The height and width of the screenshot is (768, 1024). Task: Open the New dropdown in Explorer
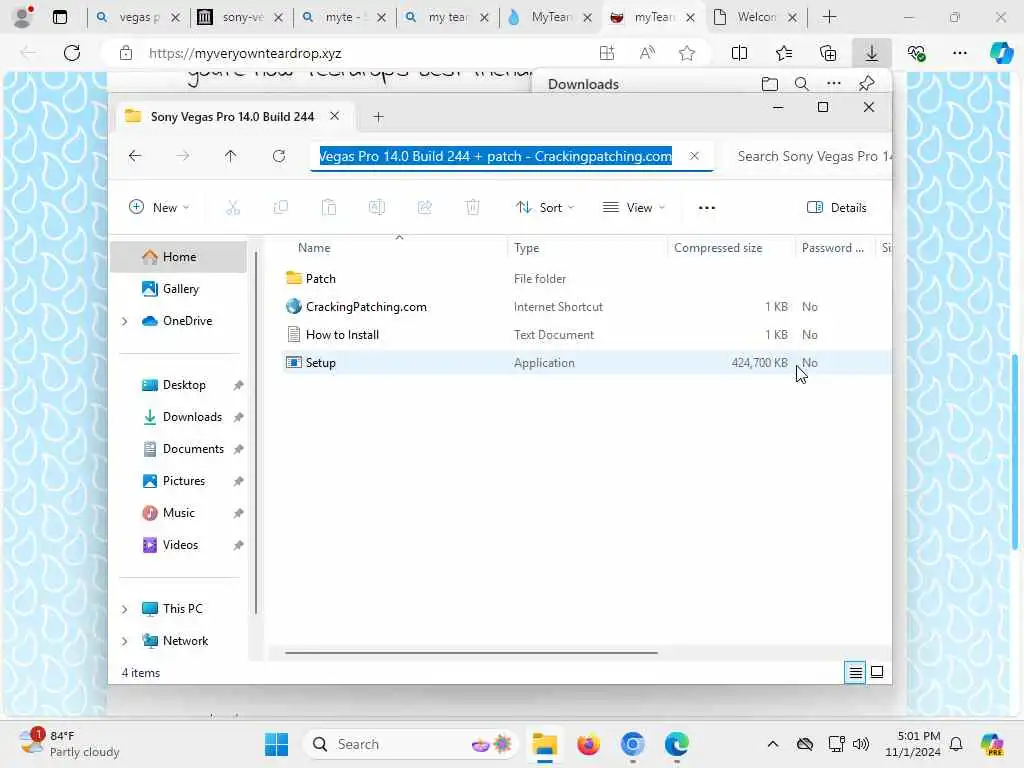pos(159,208)
